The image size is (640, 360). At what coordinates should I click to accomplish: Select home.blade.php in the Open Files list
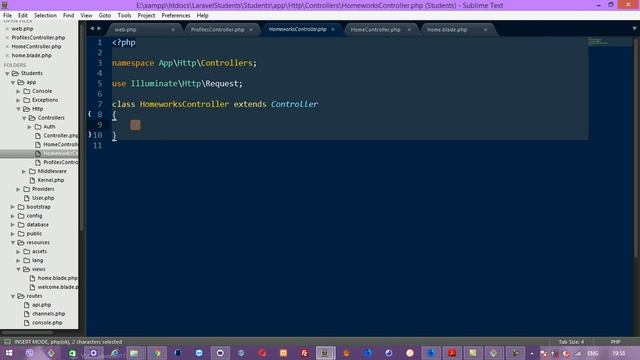pyautogui.click(x=31, y=56)
